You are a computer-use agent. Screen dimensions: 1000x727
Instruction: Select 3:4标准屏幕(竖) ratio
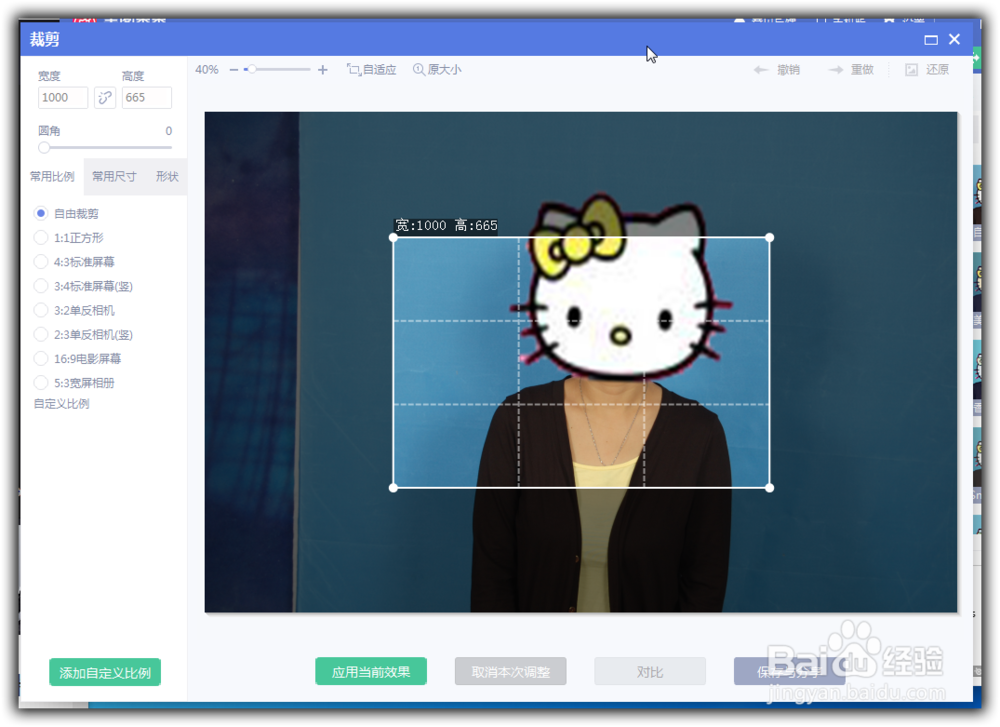[41, 286]
